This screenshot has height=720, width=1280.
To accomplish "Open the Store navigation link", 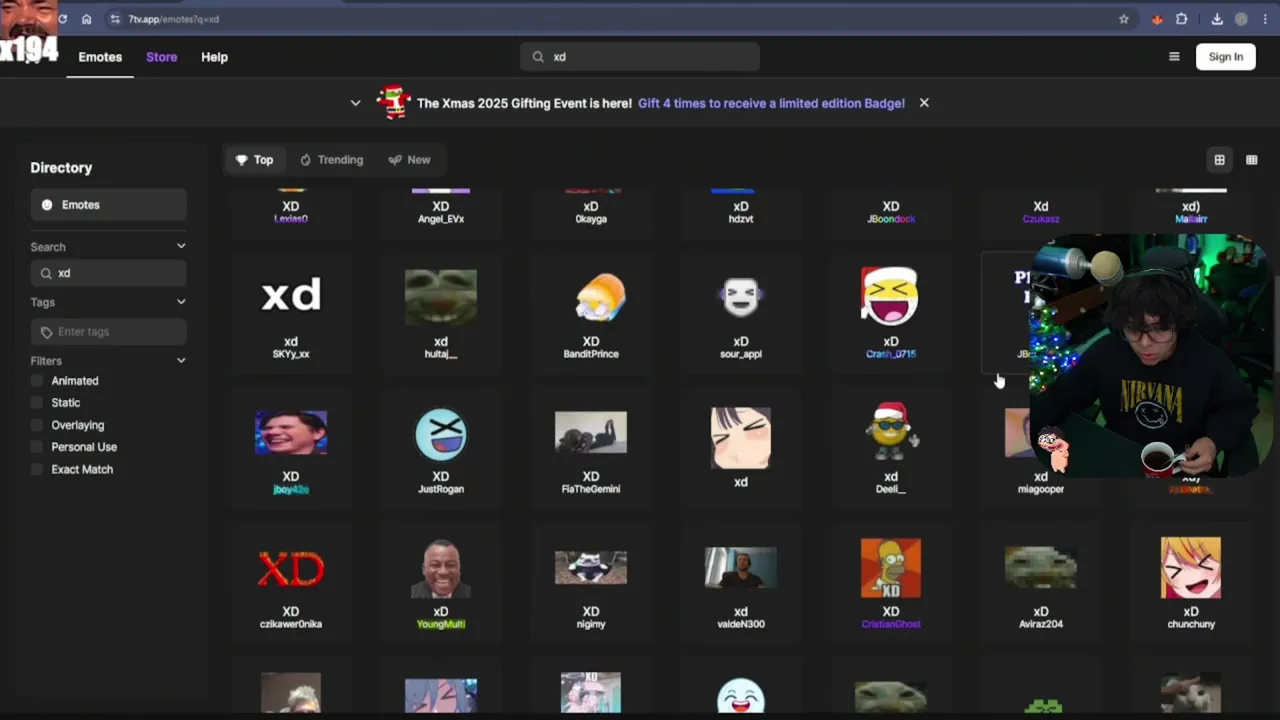I will (x=161, y=57).
